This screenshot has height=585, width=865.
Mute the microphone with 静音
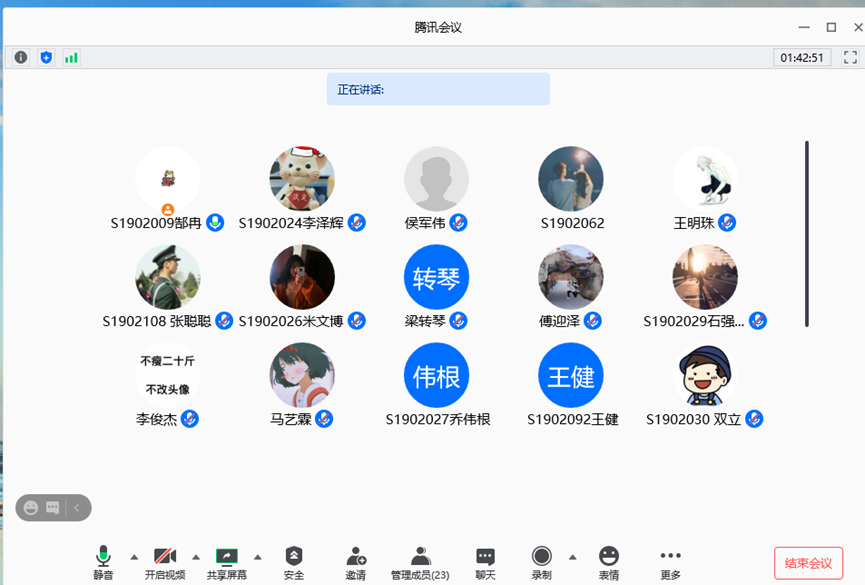click(103, 562)
